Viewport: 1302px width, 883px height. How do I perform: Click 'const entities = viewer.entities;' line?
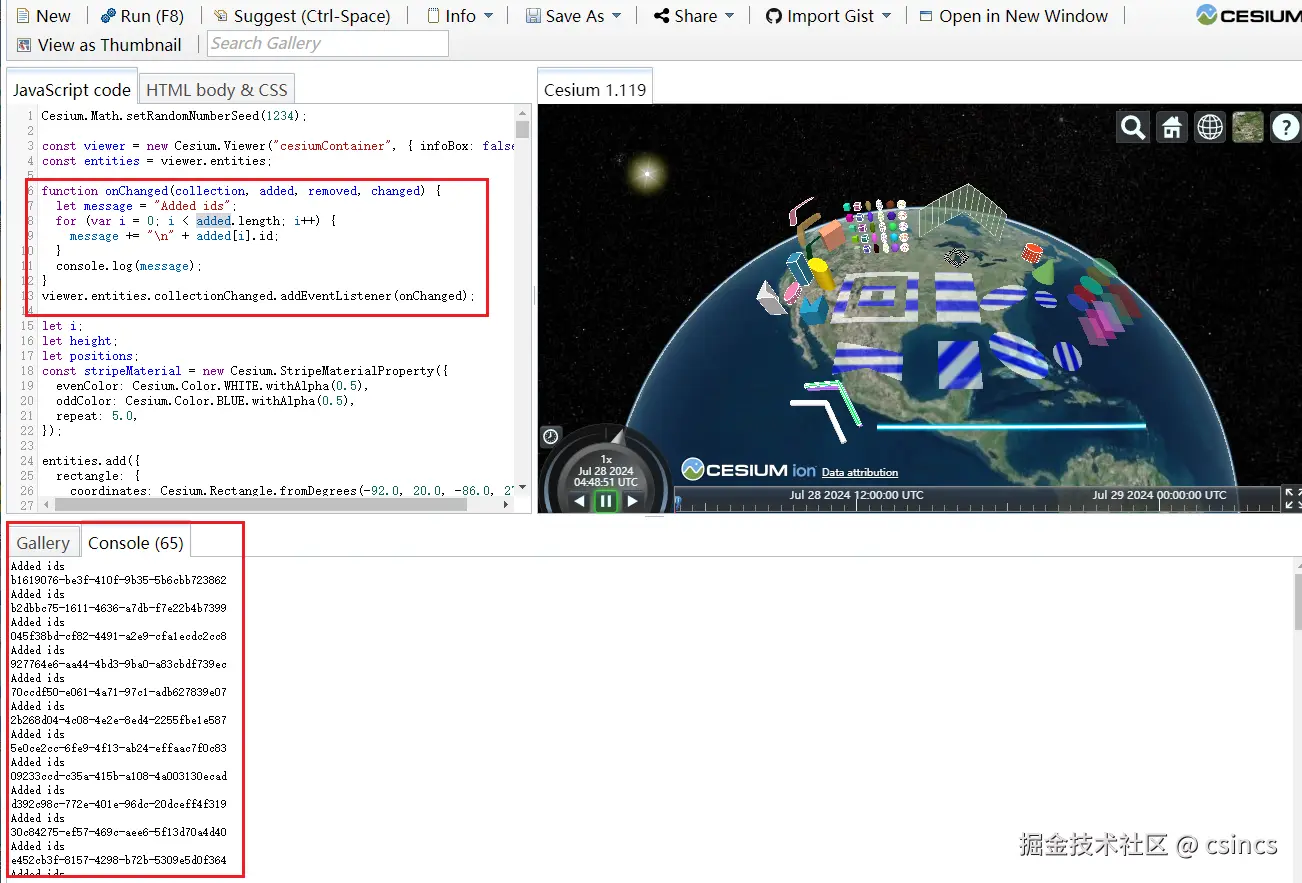[154, 161]
